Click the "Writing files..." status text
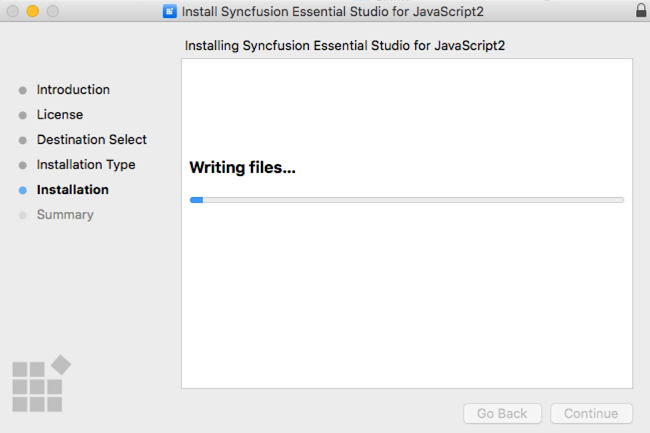 pyautogui.click(x=243, y=168)
